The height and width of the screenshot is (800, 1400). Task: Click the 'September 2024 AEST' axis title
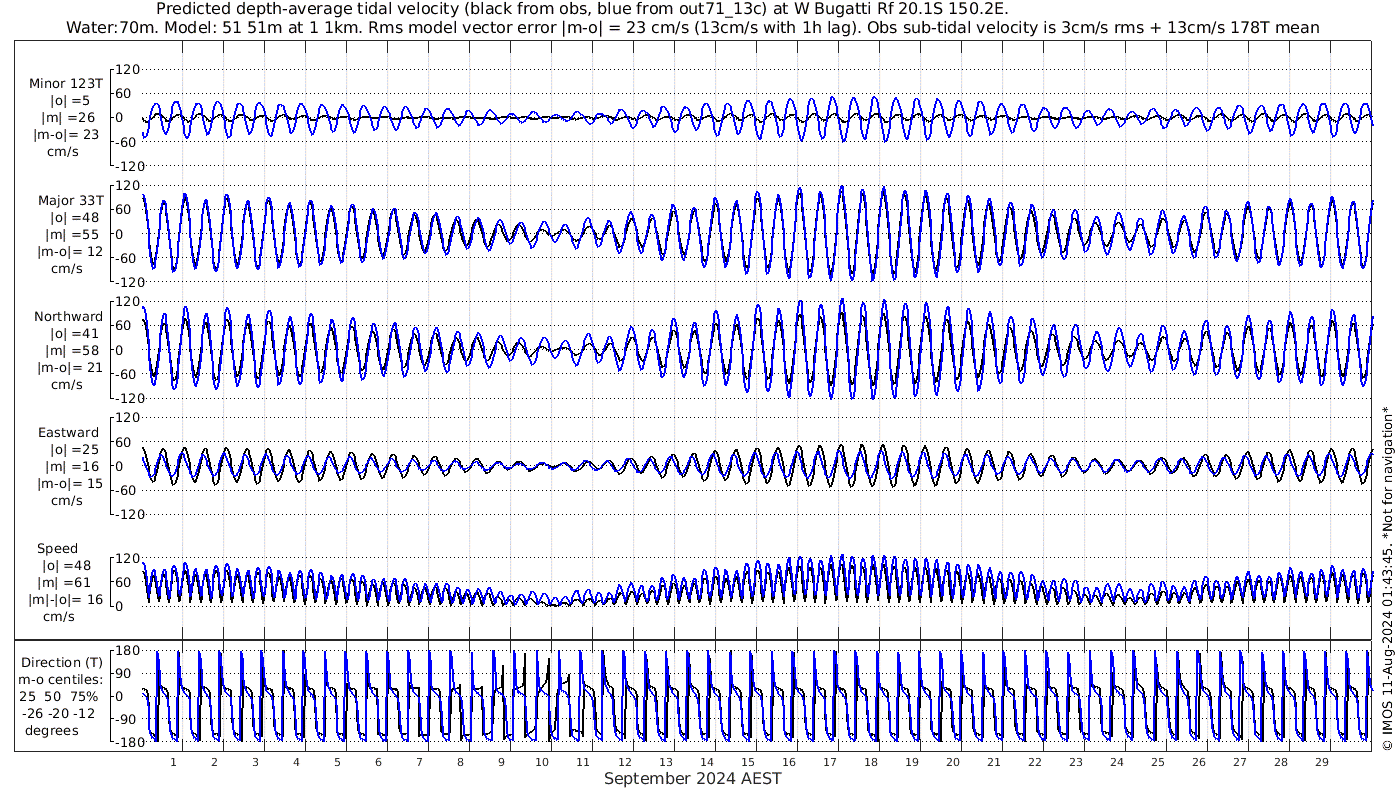click(x=692, y=778)
